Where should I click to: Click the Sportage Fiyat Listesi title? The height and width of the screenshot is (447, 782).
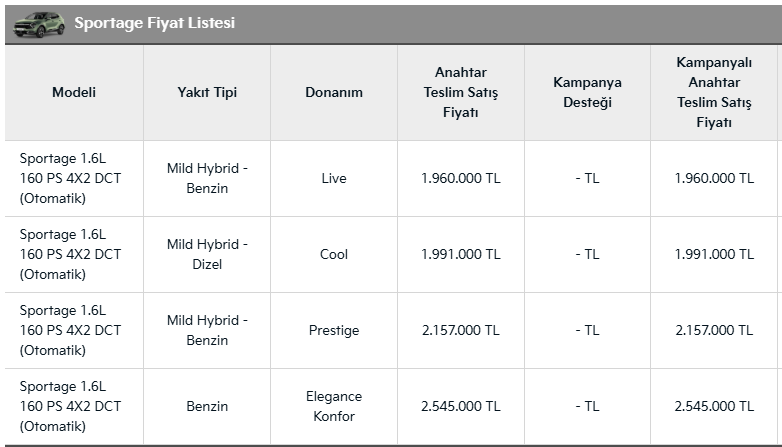coord(154,23)
